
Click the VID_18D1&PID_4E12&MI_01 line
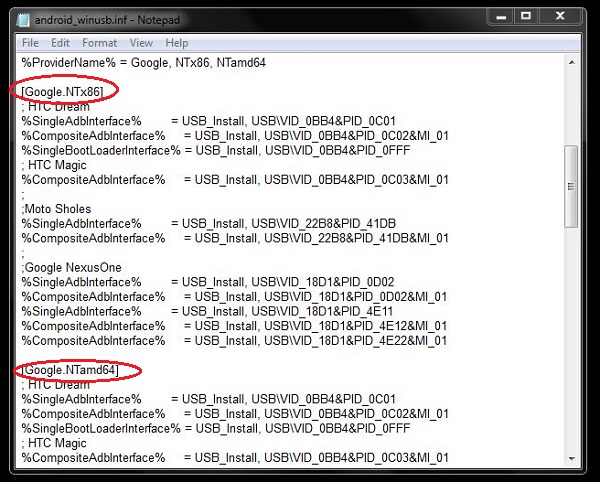tap(234, 326)
